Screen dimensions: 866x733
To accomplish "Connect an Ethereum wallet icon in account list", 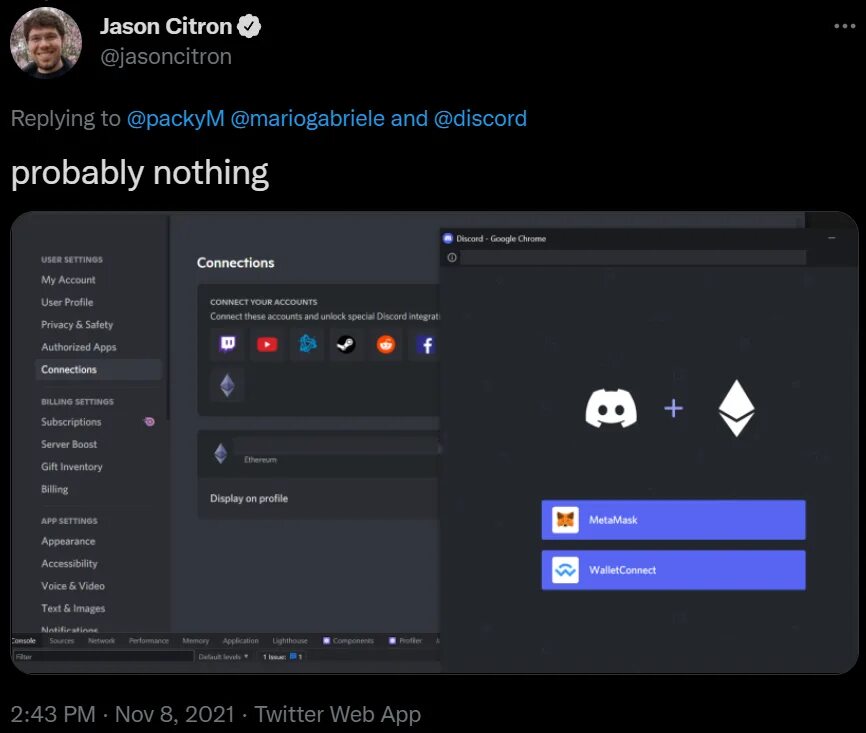I will 228,385.
